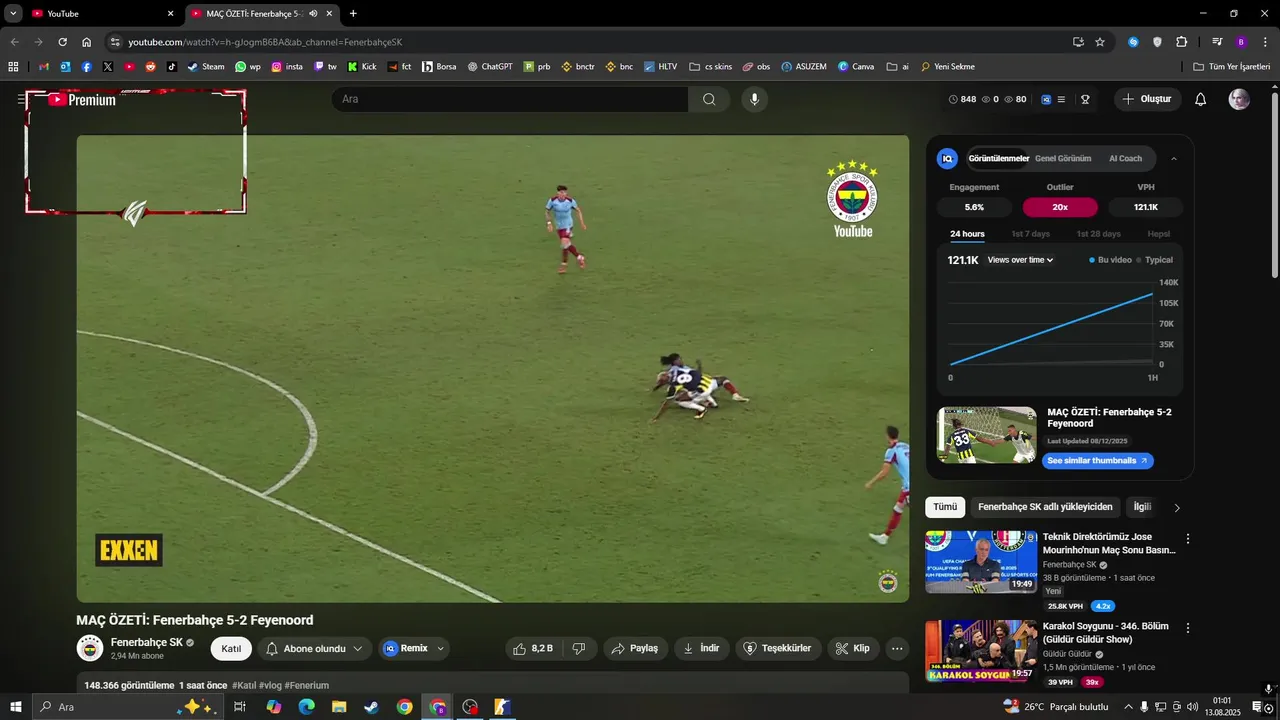Viewport: 1280px width, 720px height.
Task: Open more actions three-dot menu under video
Action: (897, 648)
